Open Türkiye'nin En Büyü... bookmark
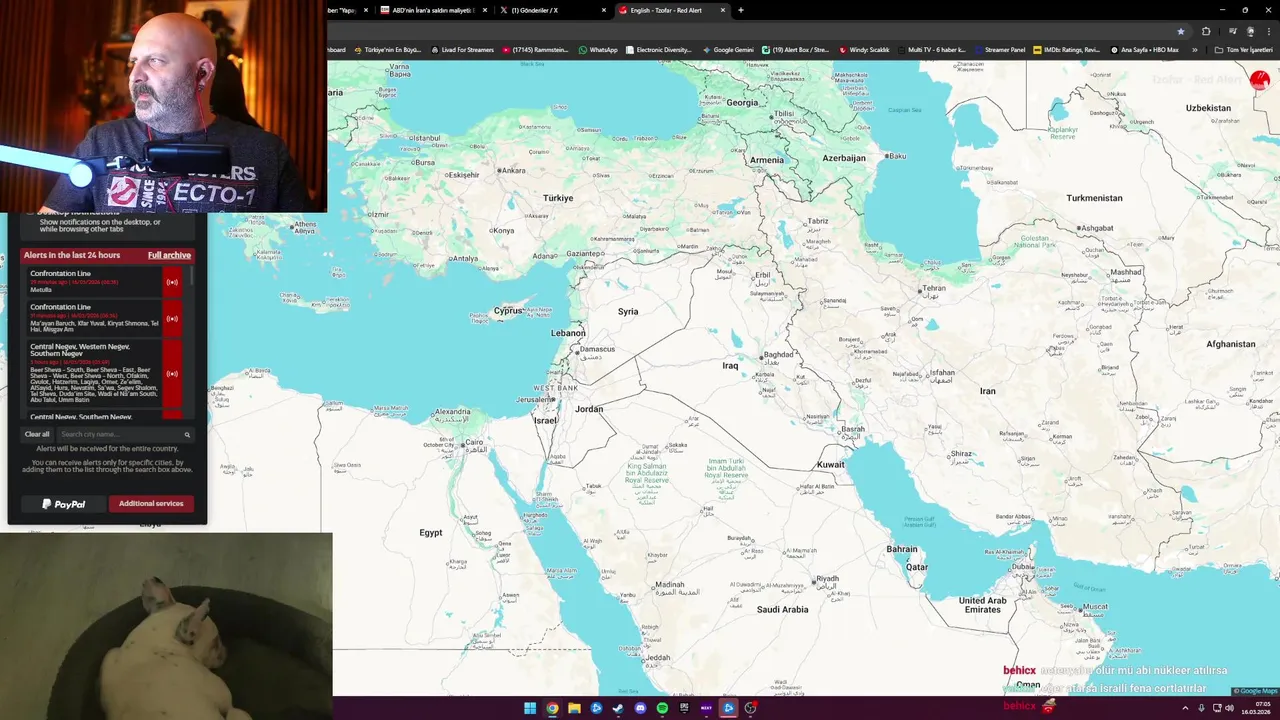Image resolution: width=1280 pixels, height=720 pixels. coord(388,49)
